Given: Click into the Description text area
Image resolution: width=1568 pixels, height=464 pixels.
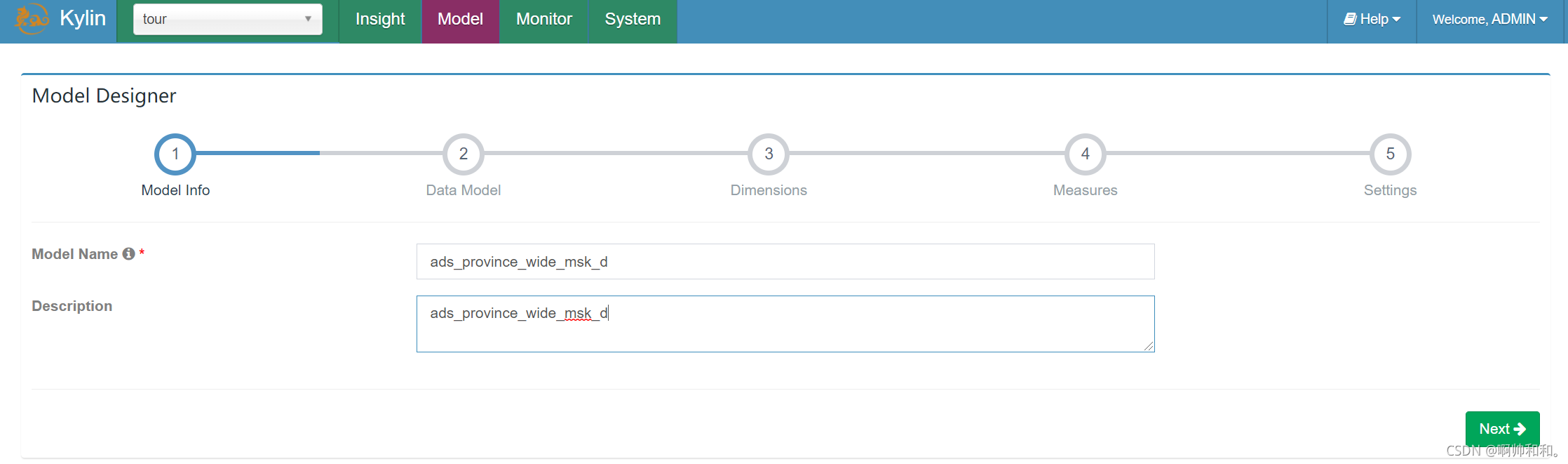Looking at the screenshot, I should pyautogui.click(x=785, y=324).
